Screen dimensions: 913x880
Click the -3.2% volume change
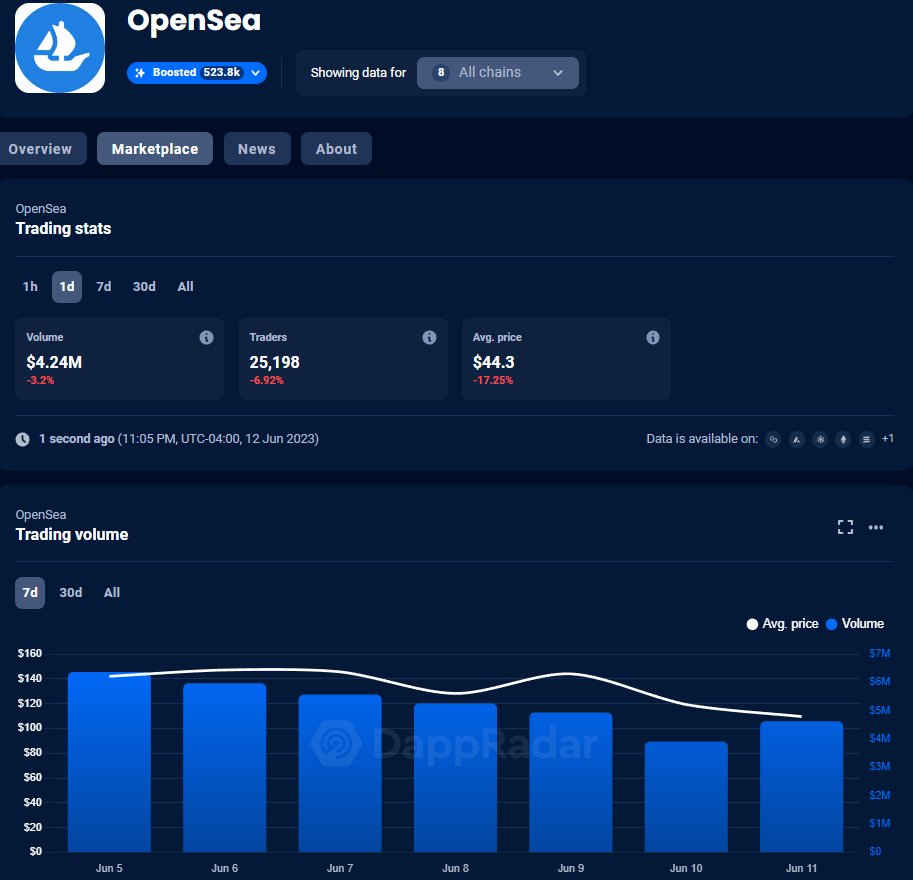[40, 380]
